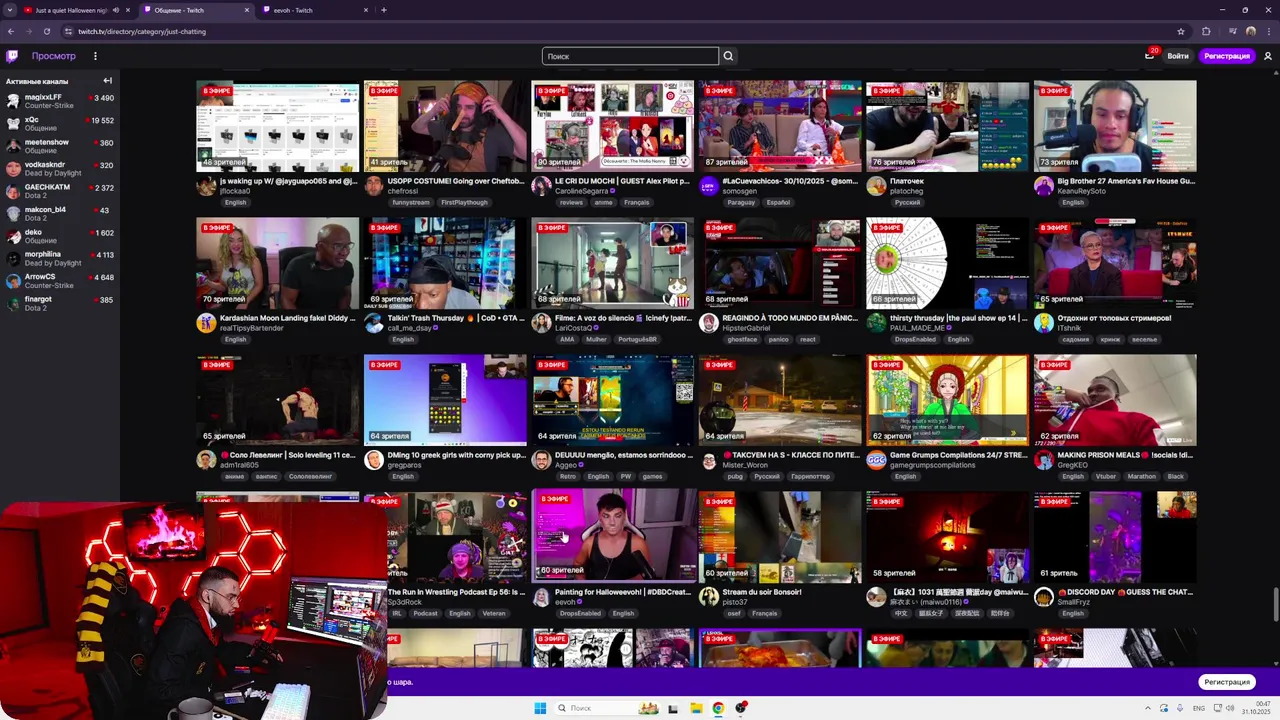Screen dimensions: 1280x720
Task: Open the notifications inbox icon with badge 20
Action: click(1149, 56)
